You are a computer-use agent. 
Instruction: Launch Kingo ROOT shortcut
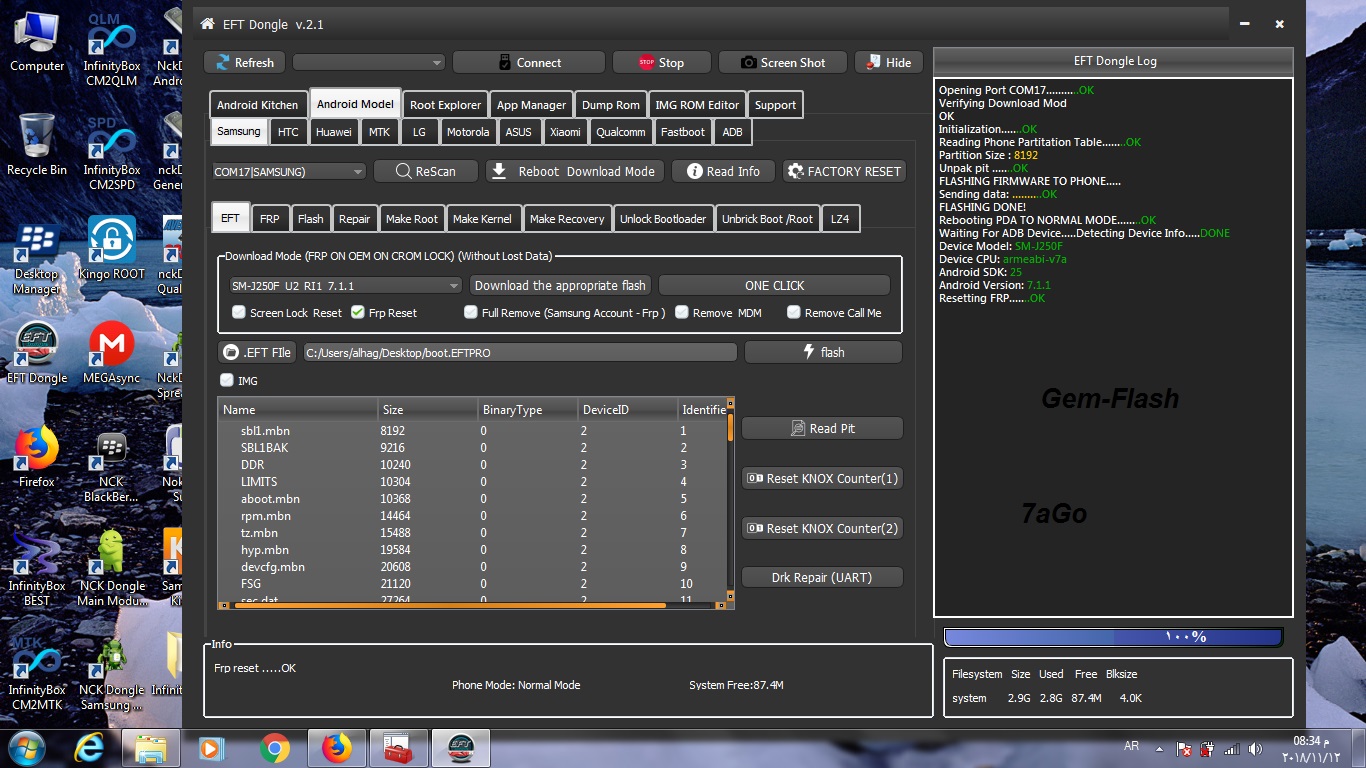112,248
